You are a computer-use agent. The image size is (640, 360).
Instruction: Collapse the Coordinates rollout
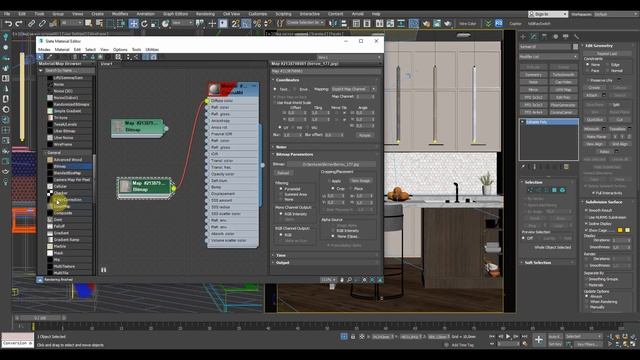pos(325,80)
